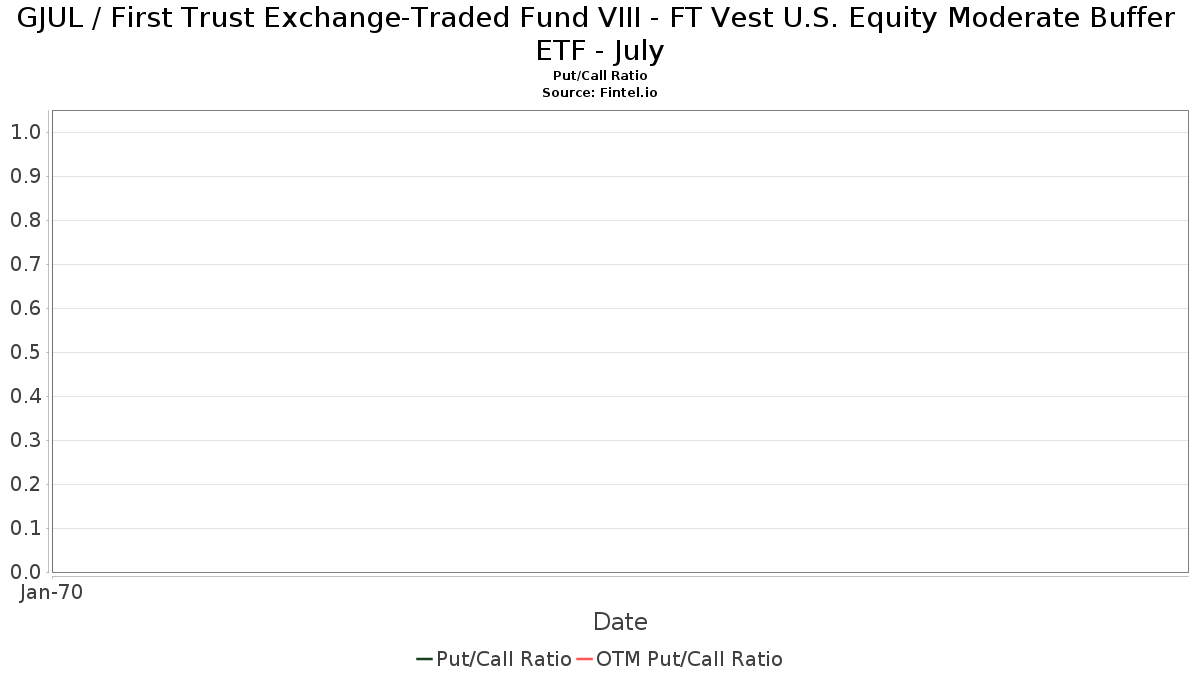
Task: Click the 0.7 y-axis tick label
Action: tap(25, 264)
